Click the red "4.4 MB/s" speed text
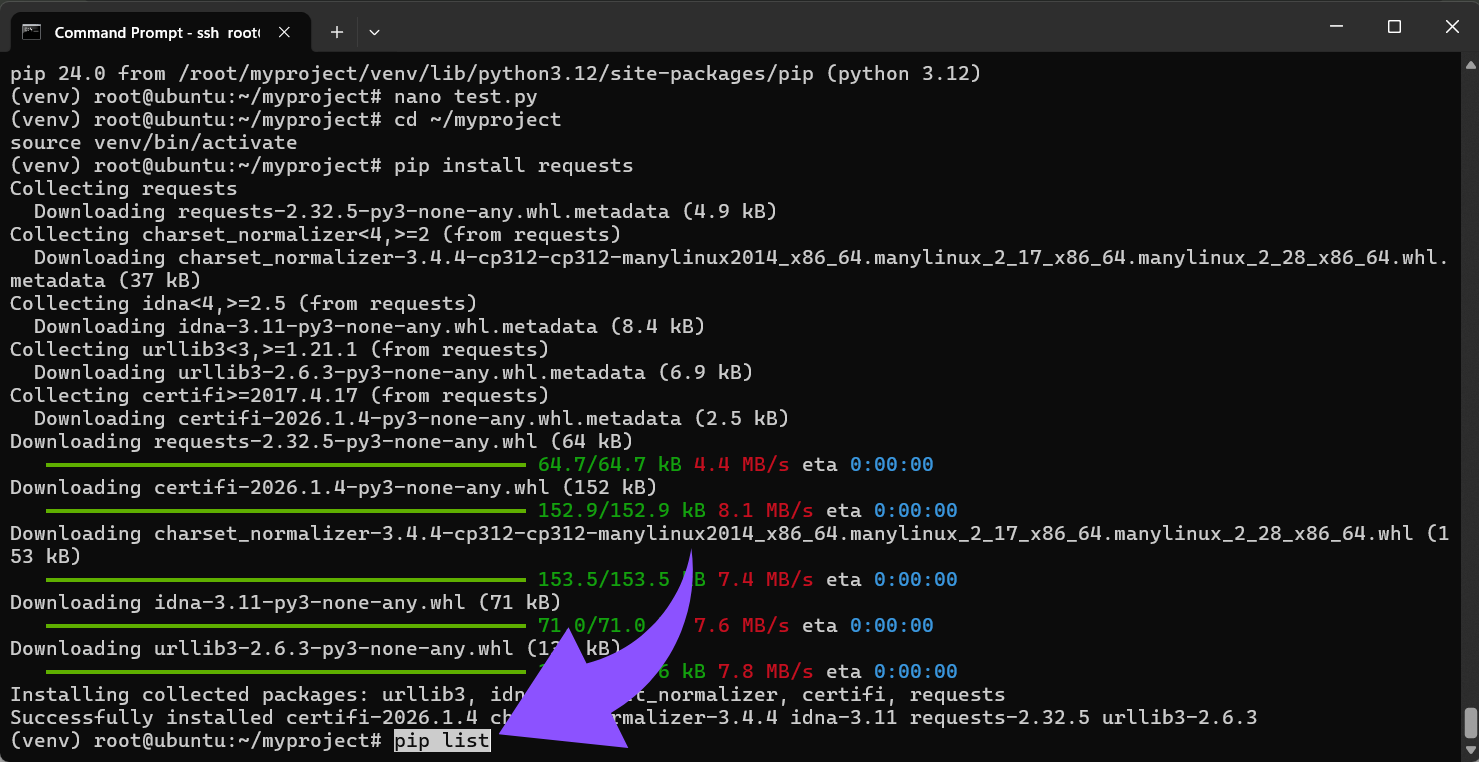This screenshot has height=762, width=1479. coord(741,465)
